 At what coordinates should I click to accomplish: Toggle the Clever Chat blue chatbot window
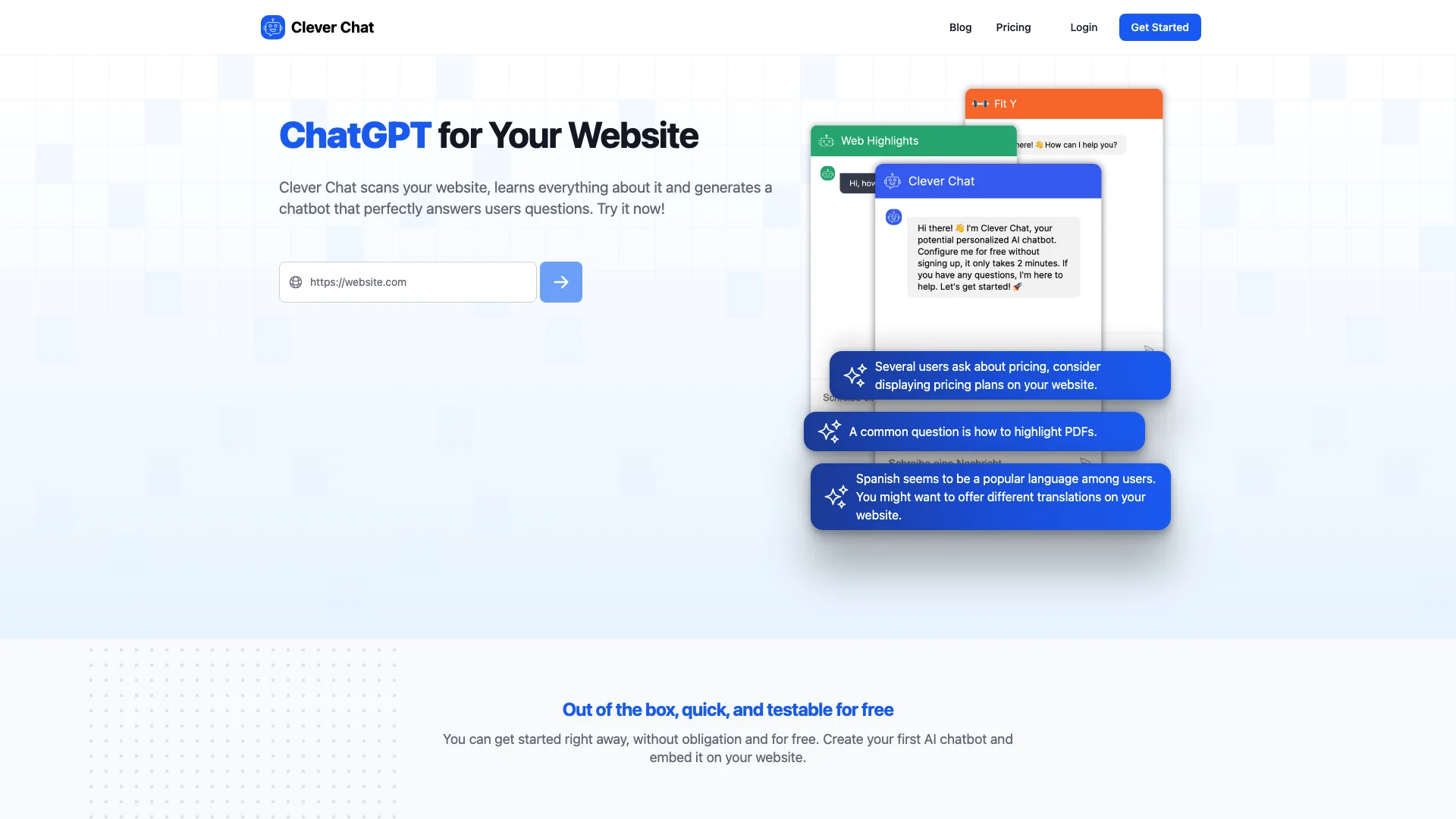tap(987, 181)
